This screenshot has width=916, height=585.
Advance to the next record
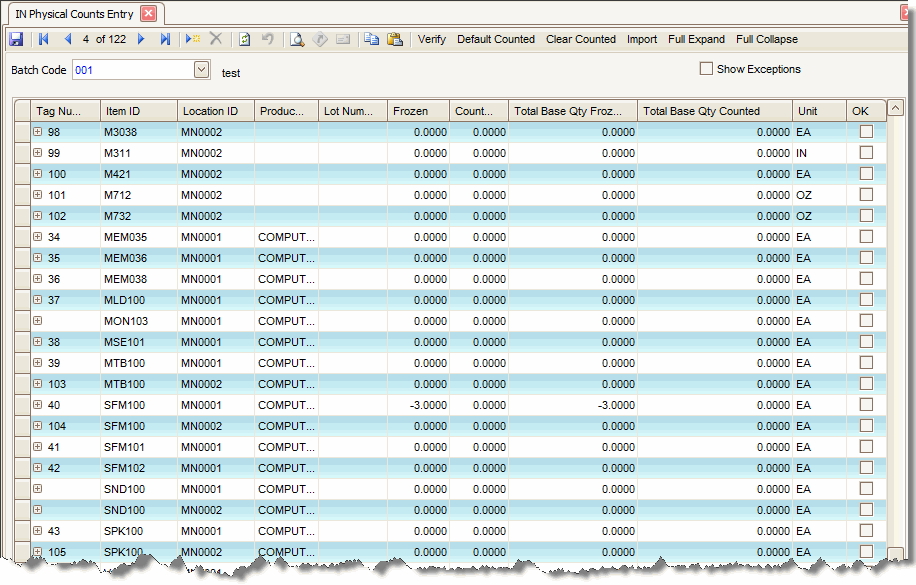141,39
